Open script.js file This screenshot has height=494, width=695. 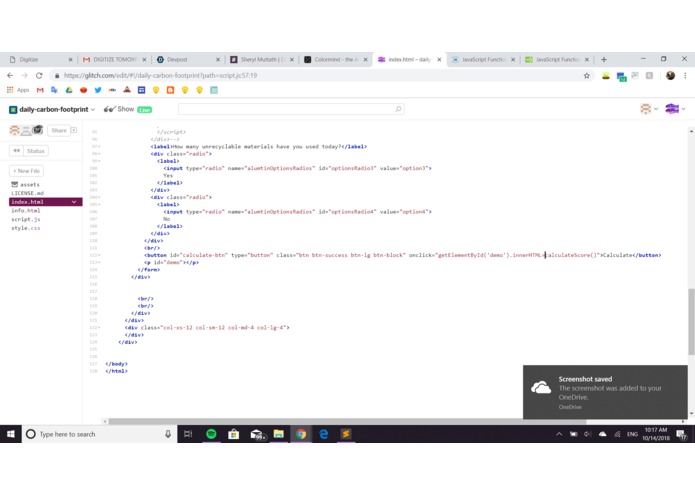point(26,219)
